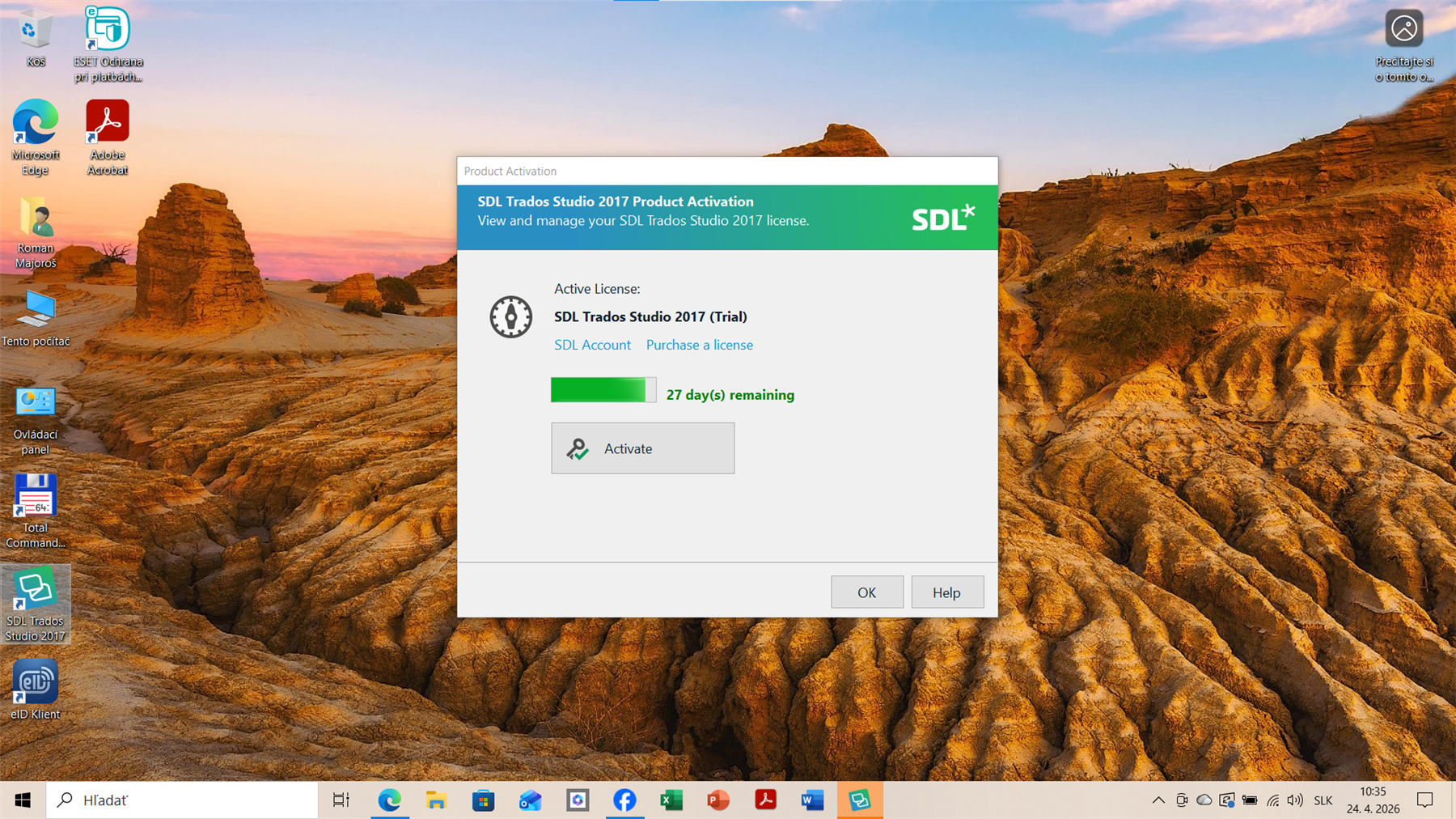Launch Excel from the taskbar
Screen dimensions: 1456x819
[671, 800]
